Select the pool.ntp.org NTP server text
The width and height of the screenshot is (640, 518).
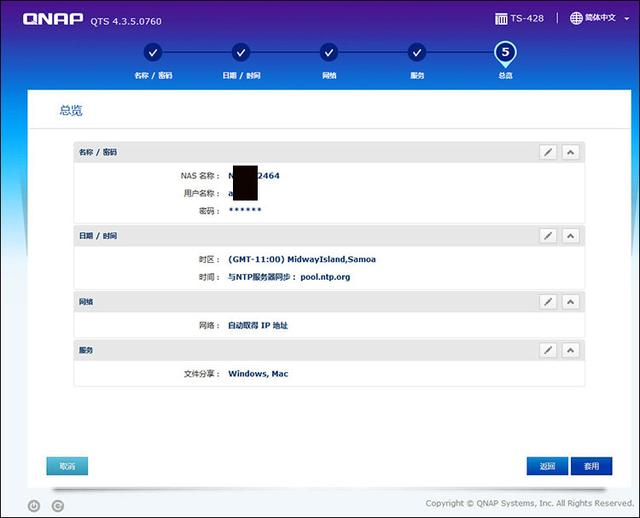pyautogui.click(x=325, y=277)
